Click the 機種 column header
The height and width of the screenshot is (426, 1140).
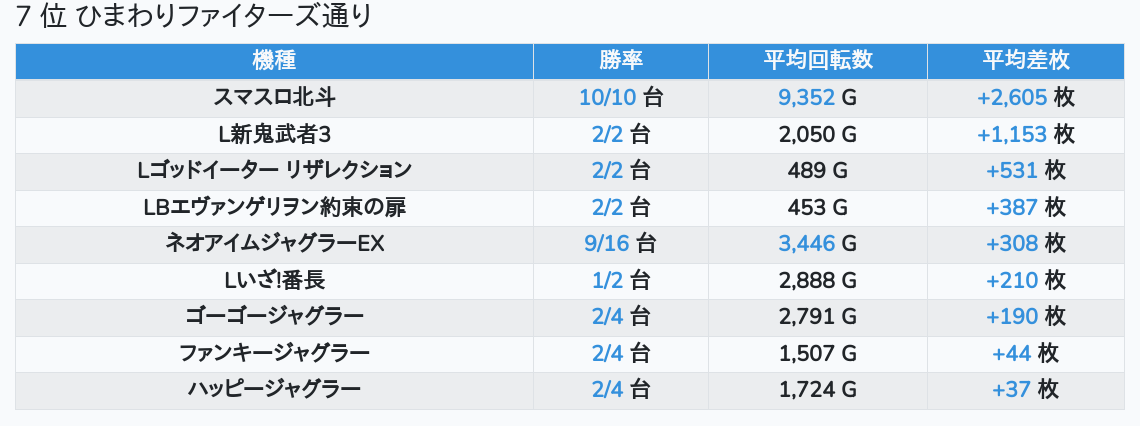tap(274, 60)
